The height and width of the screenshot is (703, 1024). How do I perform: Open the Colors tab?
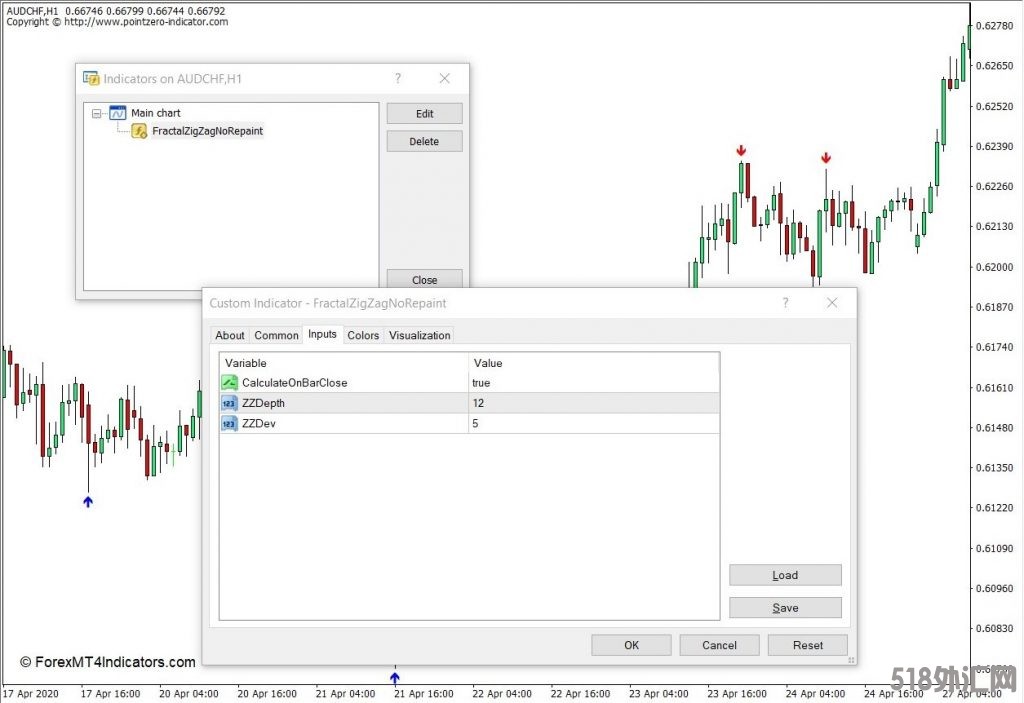pyautogui.click(x=363, y=335)
